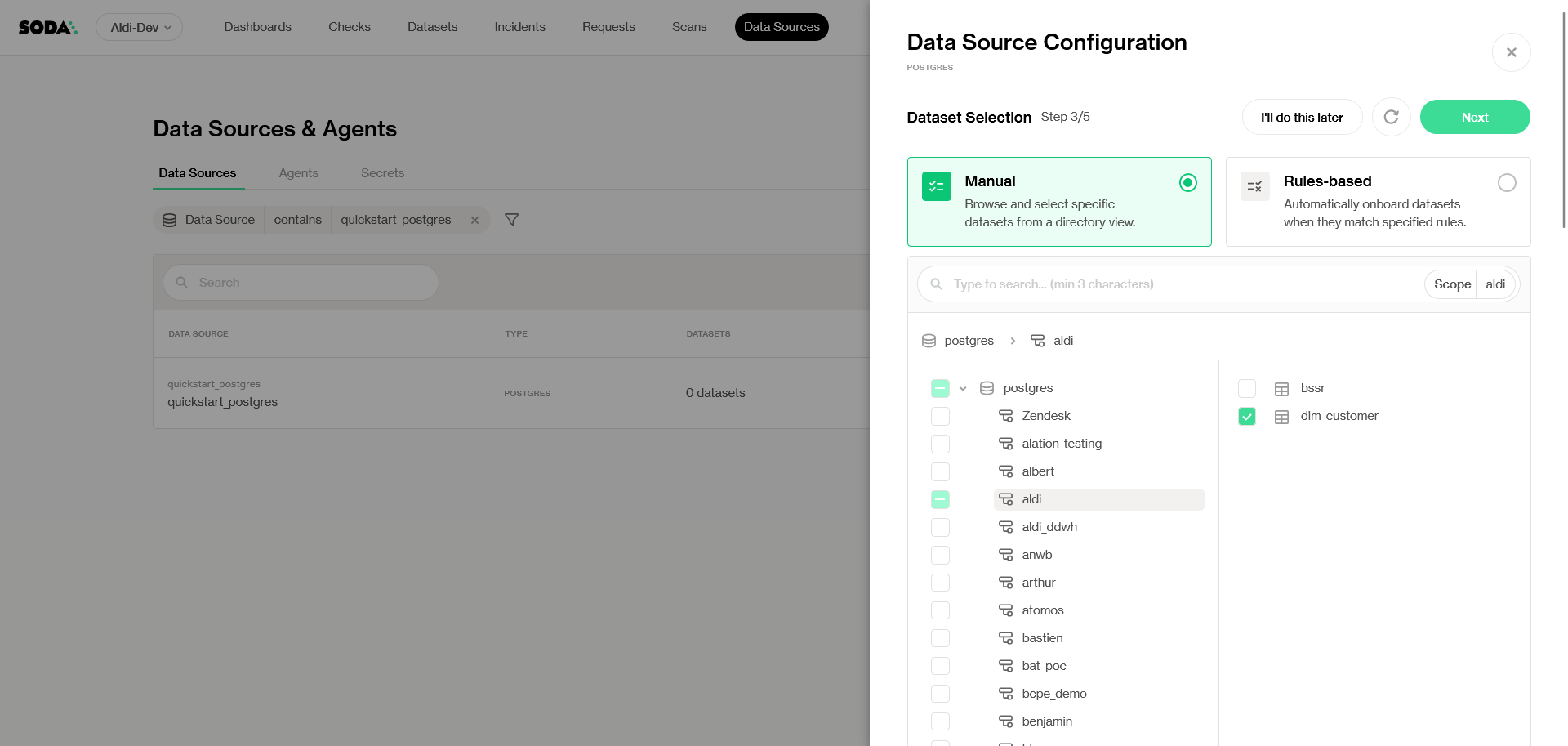
Task: Uncheck the dim_customer dataset checkbox
Action: tap(1246, 417)
